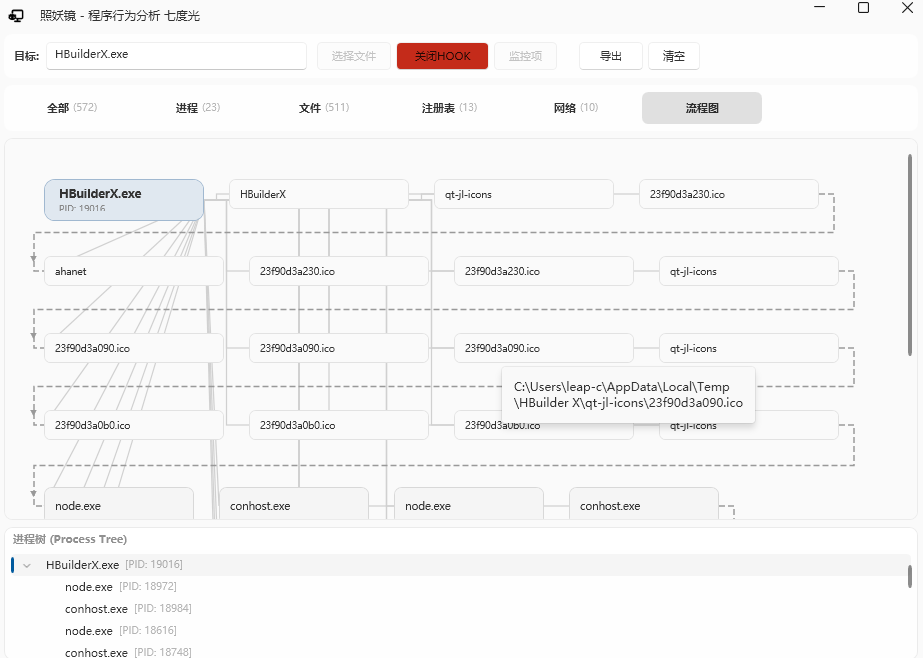Click the rightmost conhost.exe flowchart node
The width and height of the screenshot is (923, 658).
644,504
